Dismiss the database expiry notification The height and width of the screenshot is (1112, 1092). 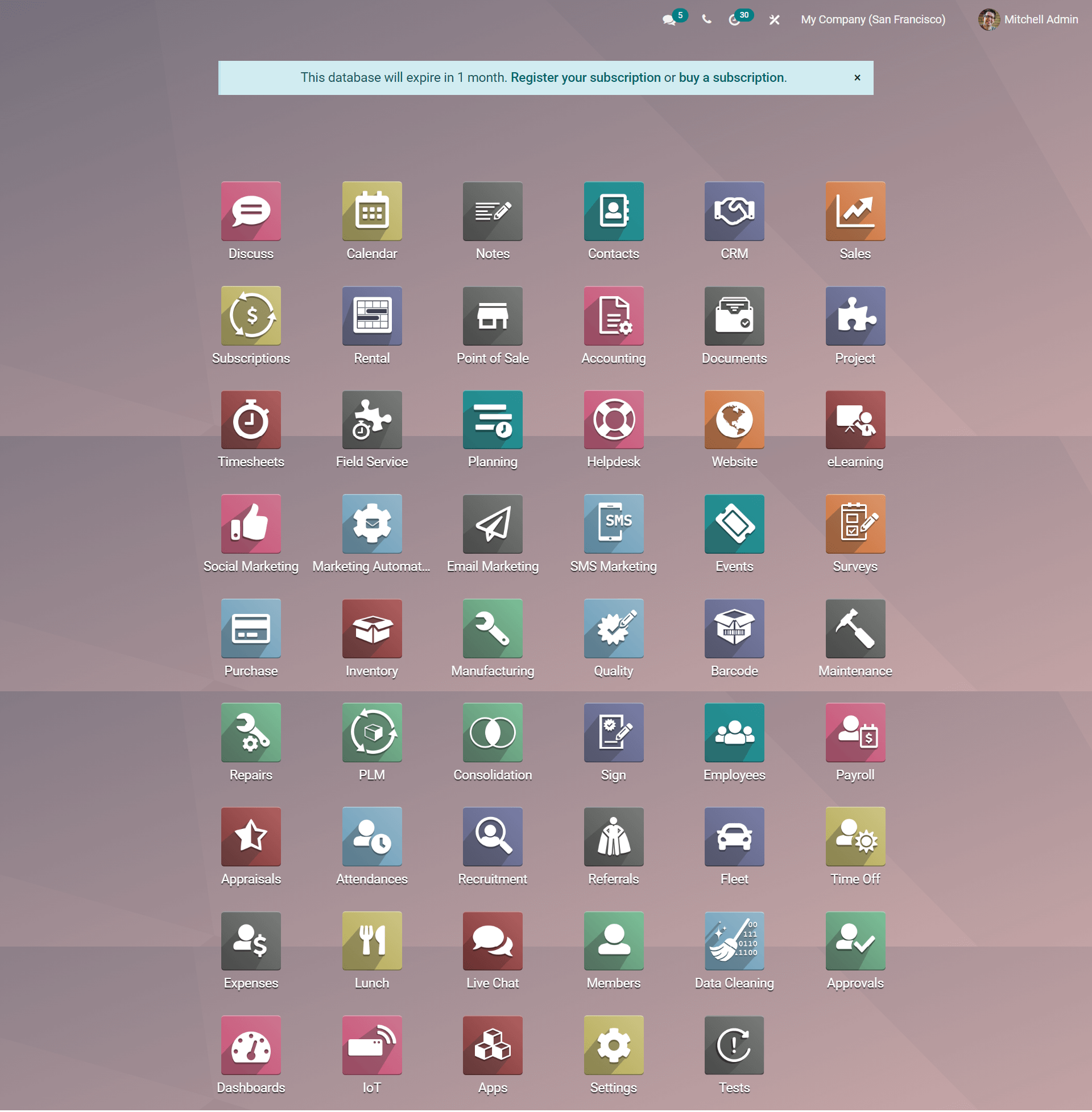857,77
